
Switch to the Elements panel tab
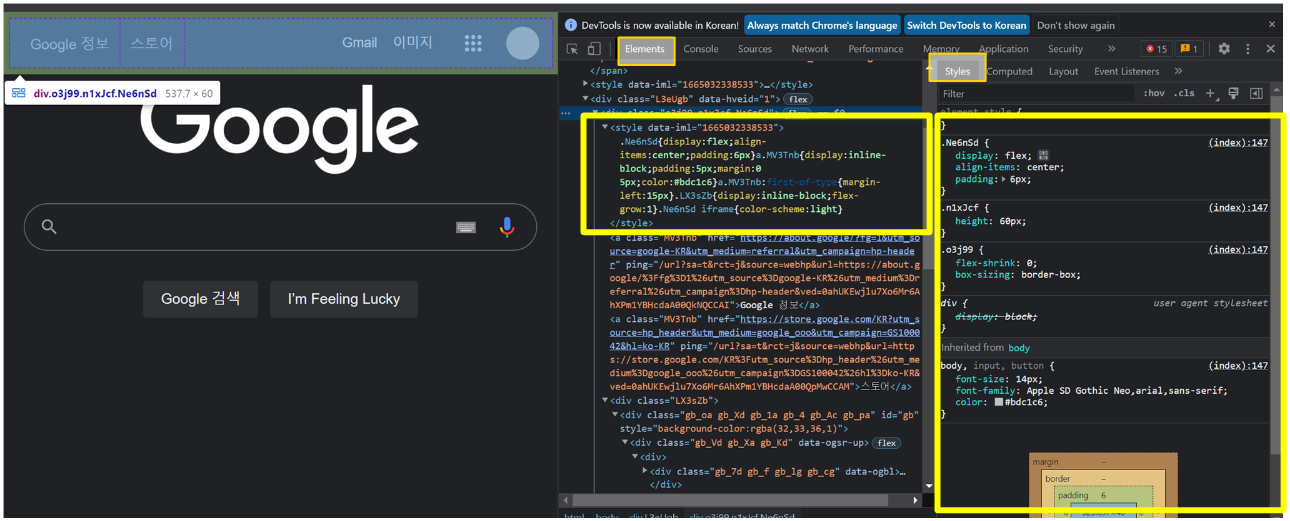point(645,49)
